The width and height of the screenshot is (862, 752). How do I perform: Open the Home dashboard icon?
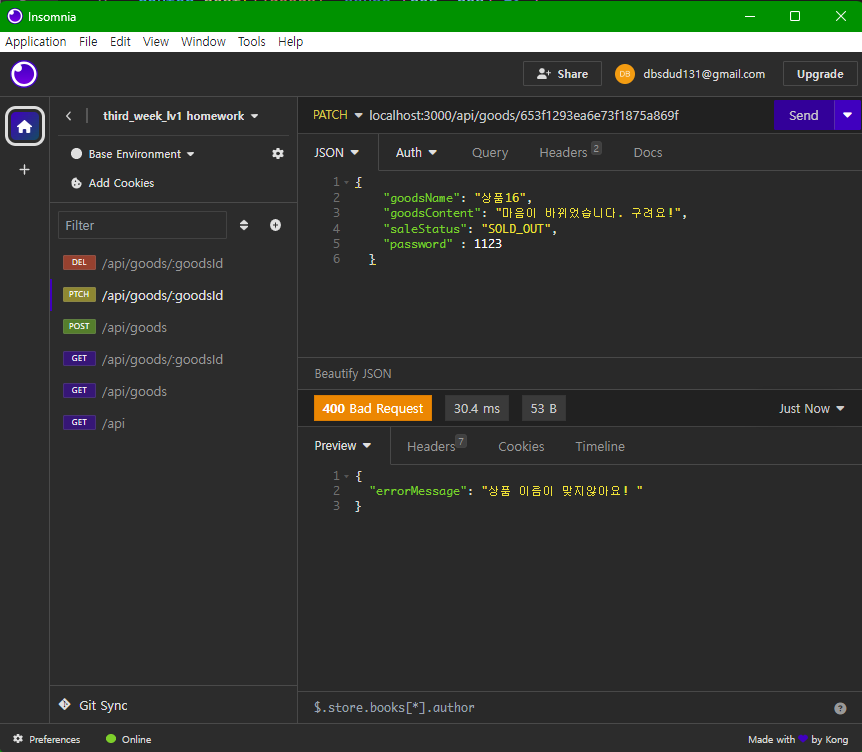(25, 126)
